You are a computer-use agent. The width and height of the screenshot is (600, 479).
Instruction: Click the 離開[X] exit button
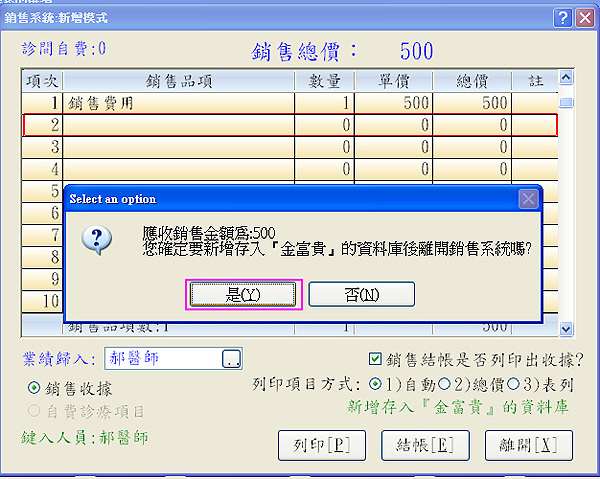point(522,444)
